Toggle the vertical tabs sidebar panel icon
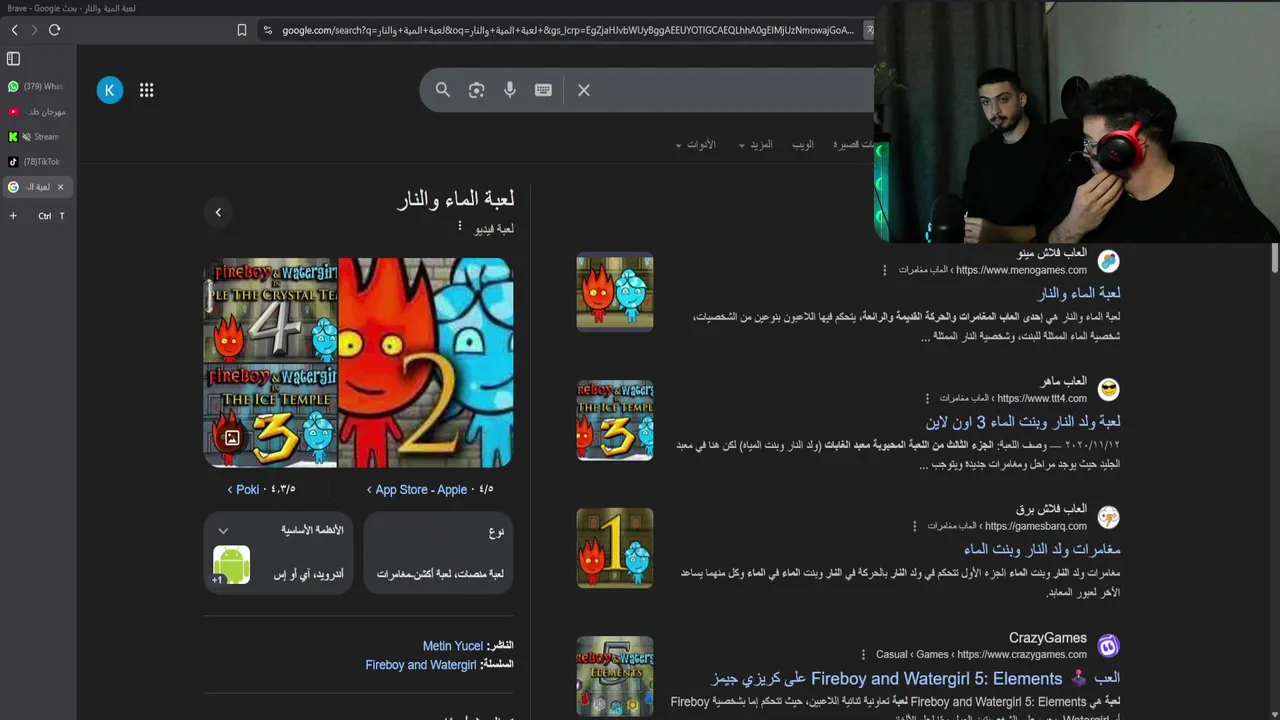The image size is (1280, 720). tap(13, 59)
